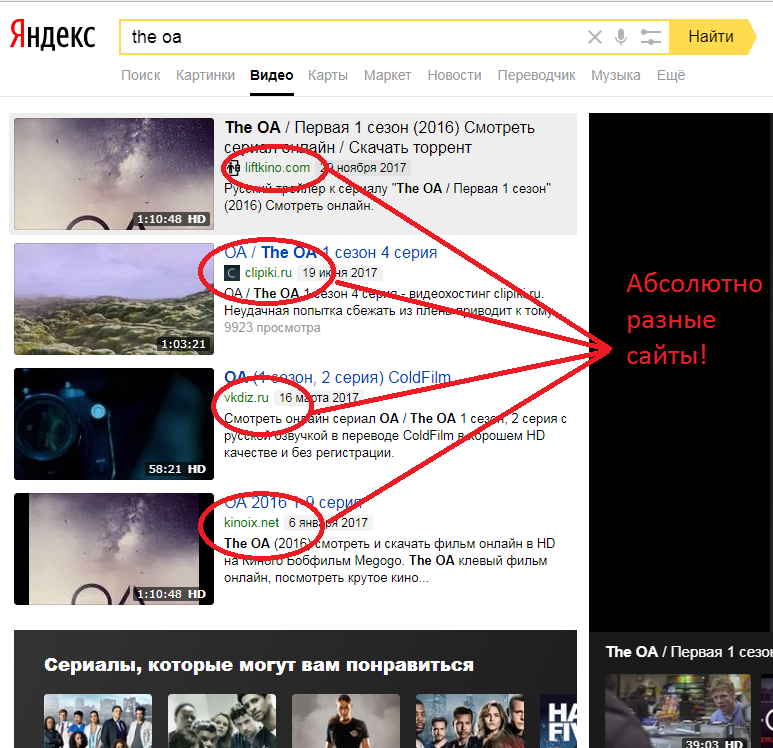This screenshot has height=748, width=773.
Task: Play the 58:21 HD camera thumbnail
Action: click(x=114, y=424)
